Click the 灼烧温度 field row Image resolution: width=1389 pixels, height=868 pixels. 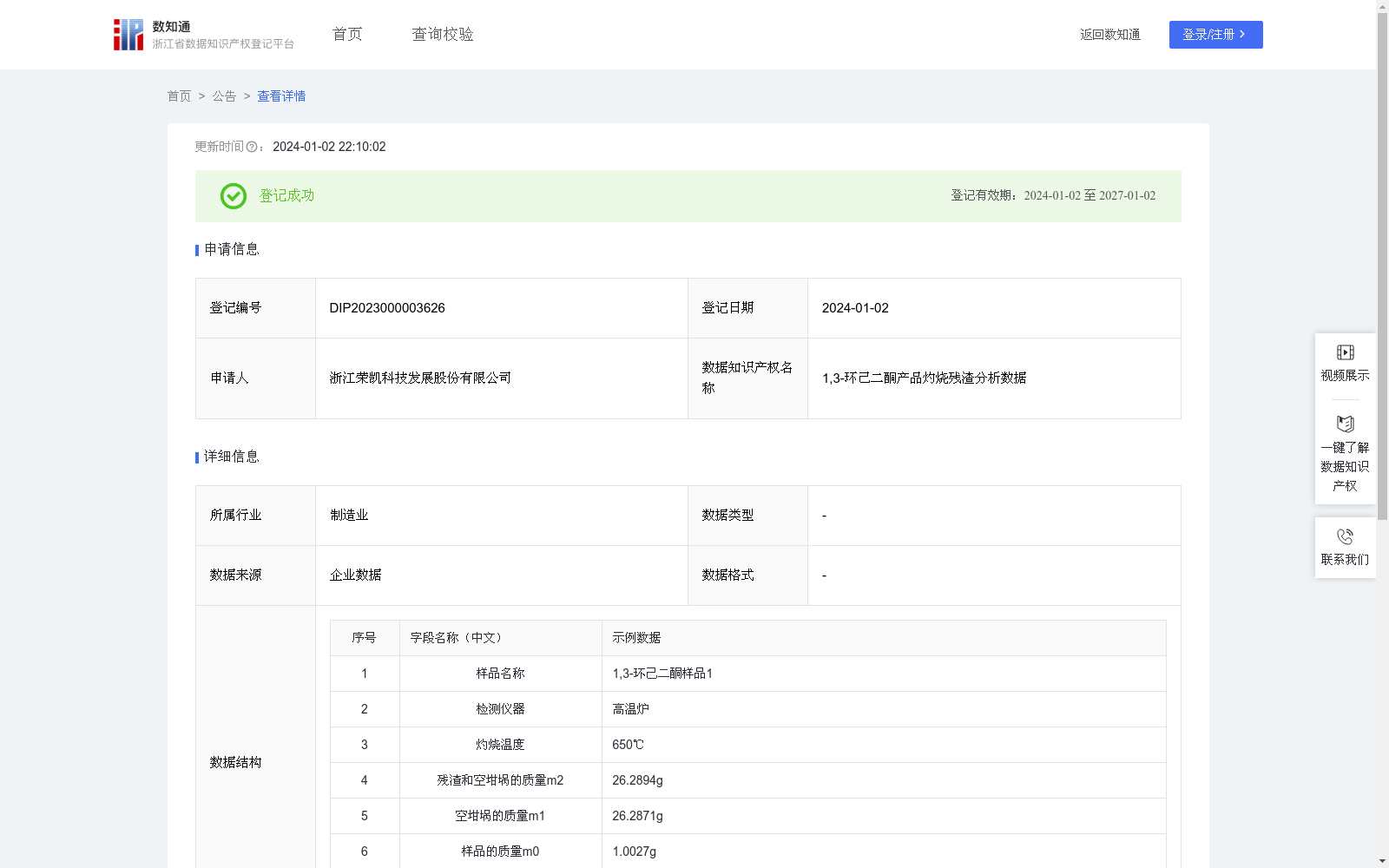747,745
